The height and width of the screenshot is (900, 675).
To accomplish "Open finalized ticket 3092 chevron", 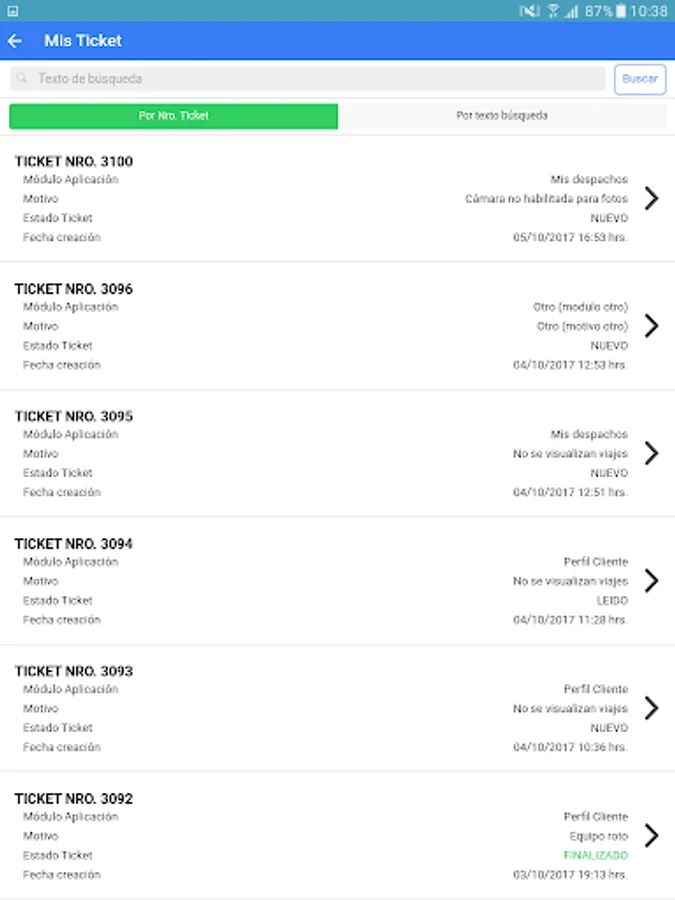I will pyautogui.click(x=651, y=836).
